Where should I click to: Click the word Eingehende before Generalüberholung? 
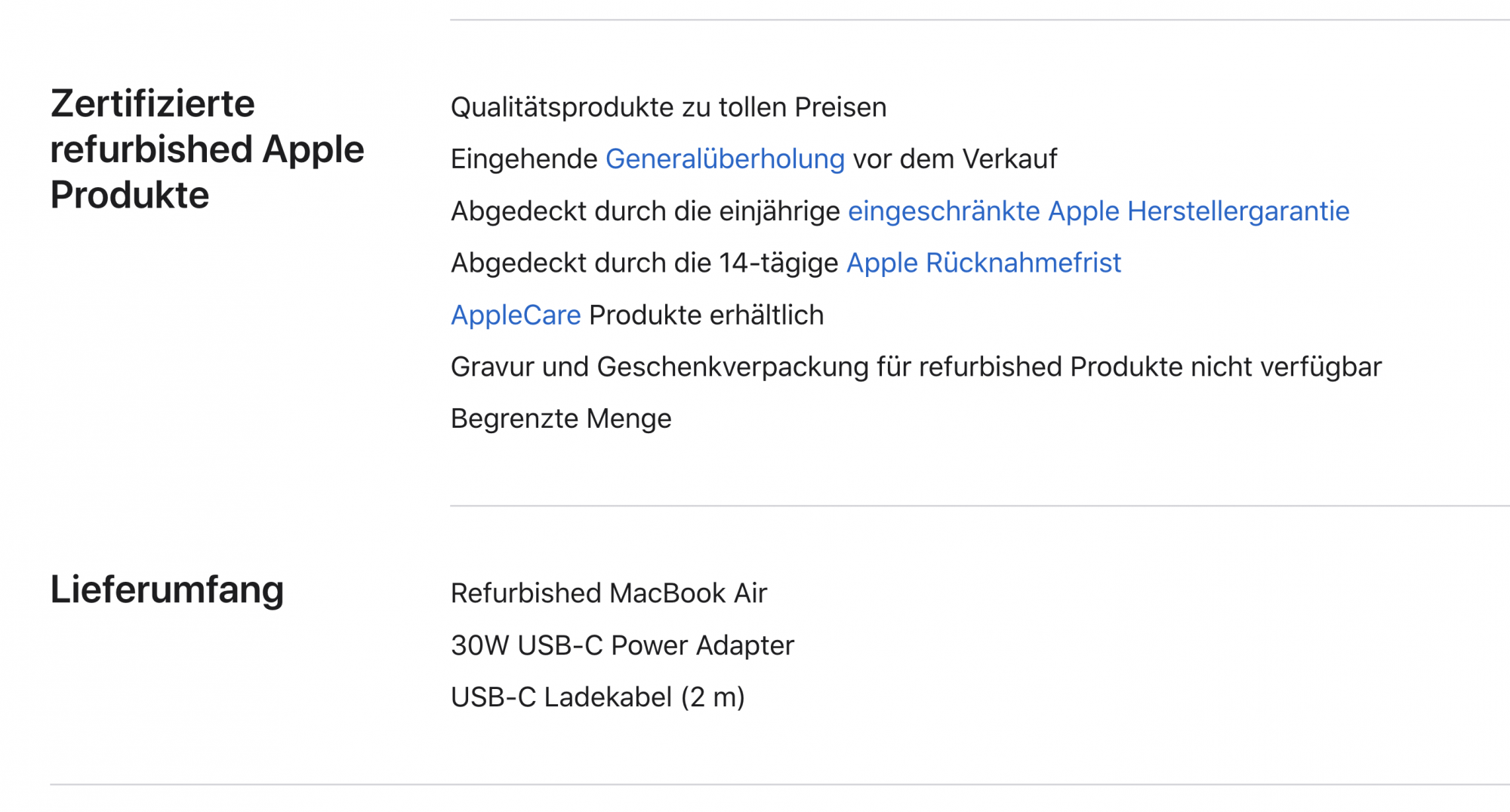click(x=524, y=159)
